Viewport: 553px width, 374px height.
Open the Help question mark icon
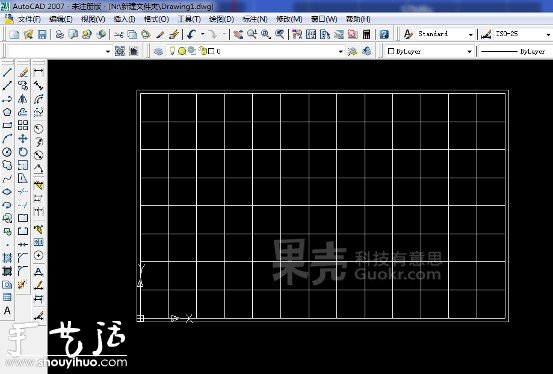(x=384, y=34)
